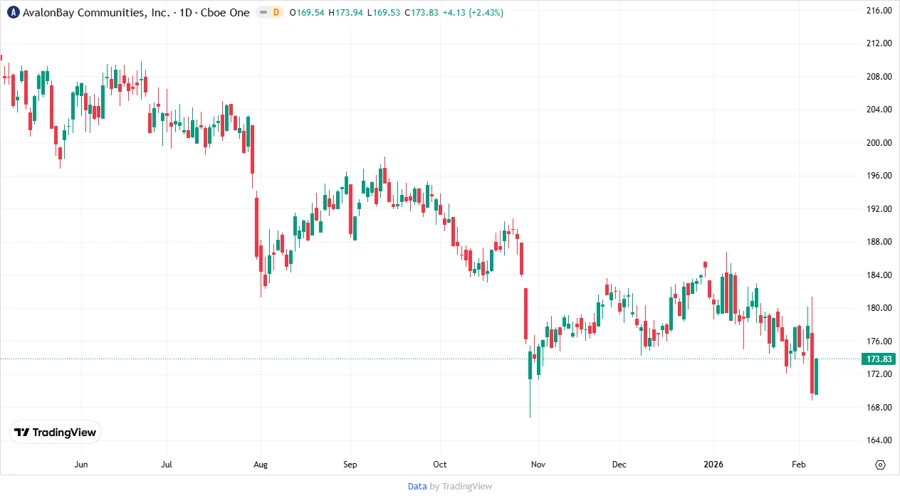Click the 1D interval label
The height and width of the screenshot is (498, 900).
pos(185,12)
